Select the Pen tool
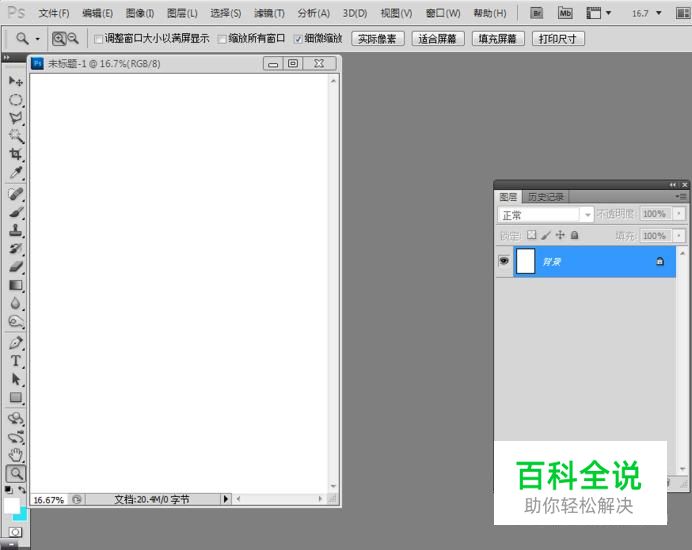 15,343
